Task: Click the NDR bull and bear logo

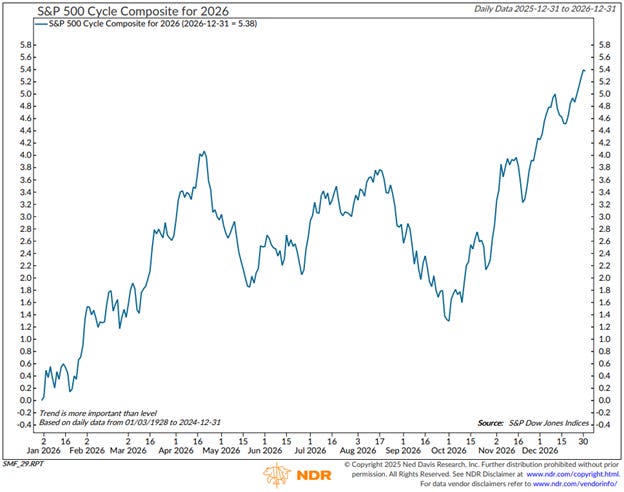Action: click(296, 474)
